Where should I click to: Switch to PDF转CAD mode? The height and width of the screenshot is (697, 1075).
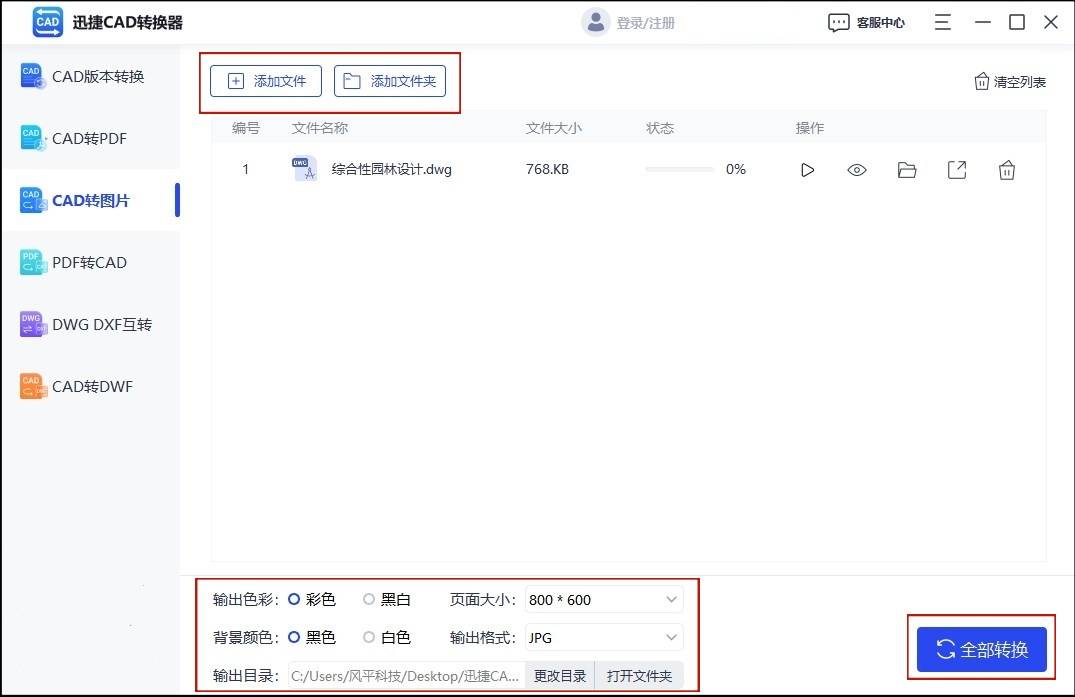90,262
